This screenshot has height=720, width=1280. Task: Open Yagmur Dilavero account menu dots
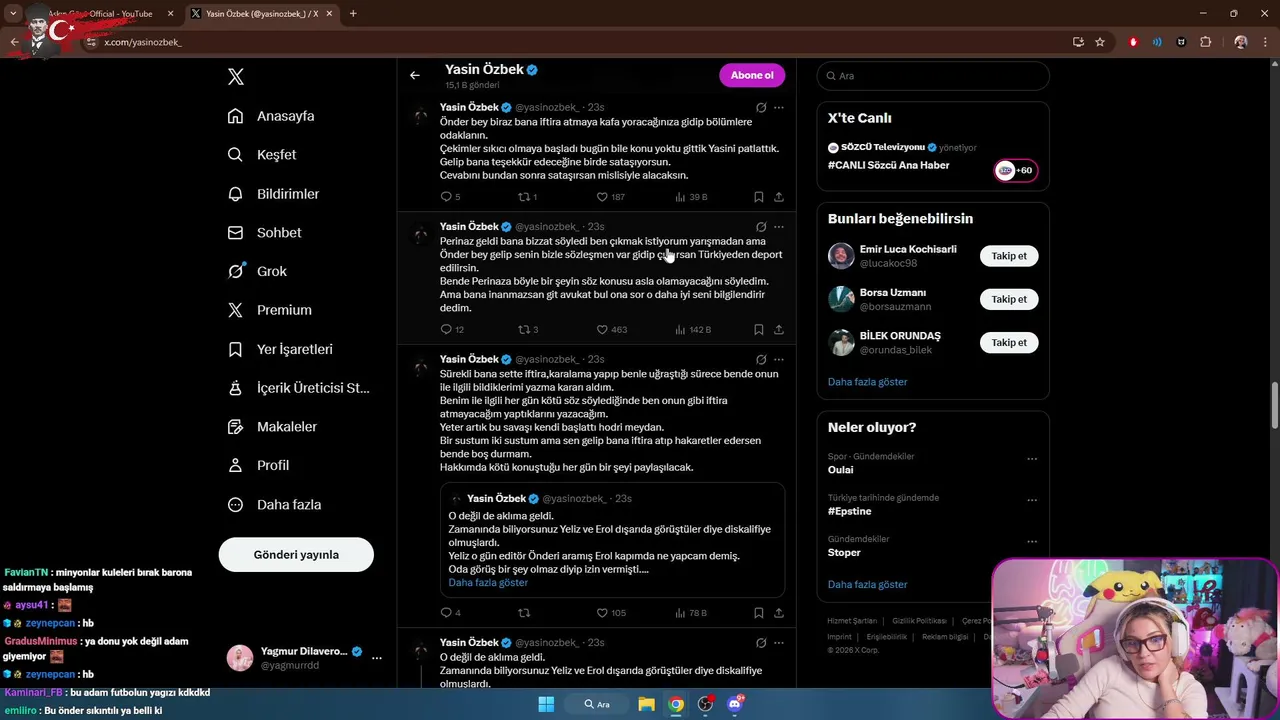coord(377,658)
